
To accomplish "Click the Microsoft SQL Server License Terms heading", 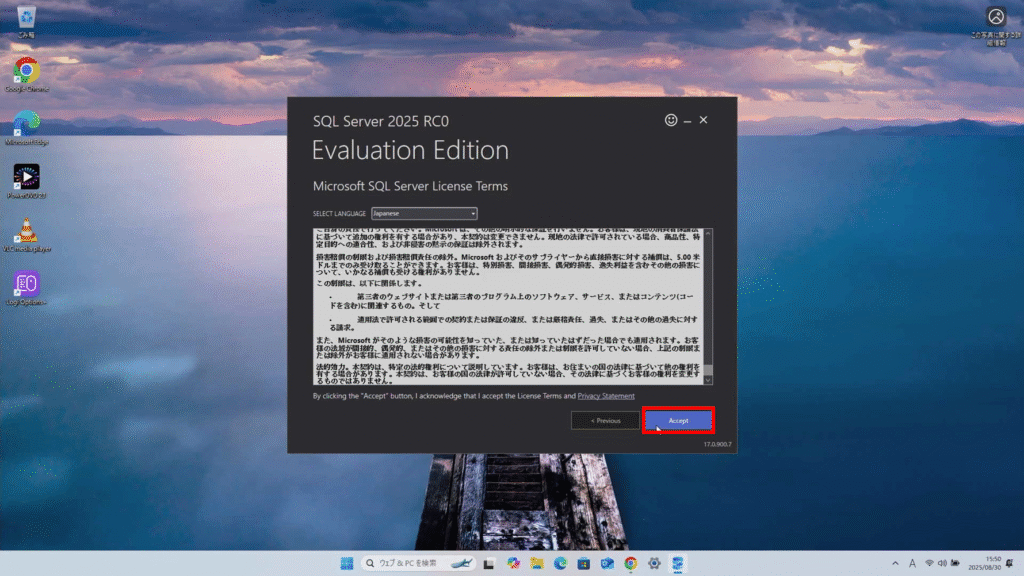I will pos(410,186).
